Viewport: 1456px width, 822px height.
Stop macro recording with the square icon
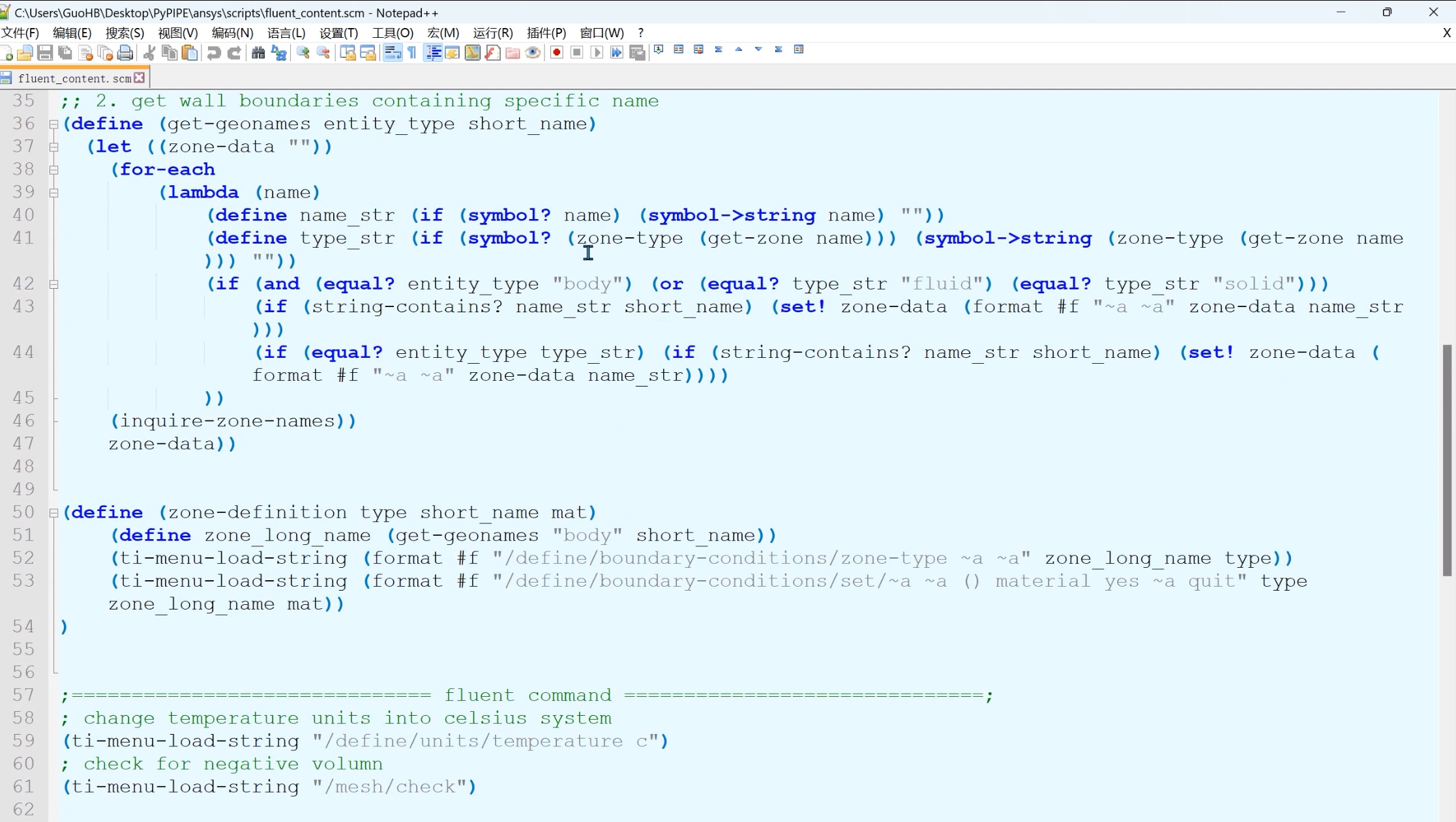pyautogui.click(x=577, y=53)
